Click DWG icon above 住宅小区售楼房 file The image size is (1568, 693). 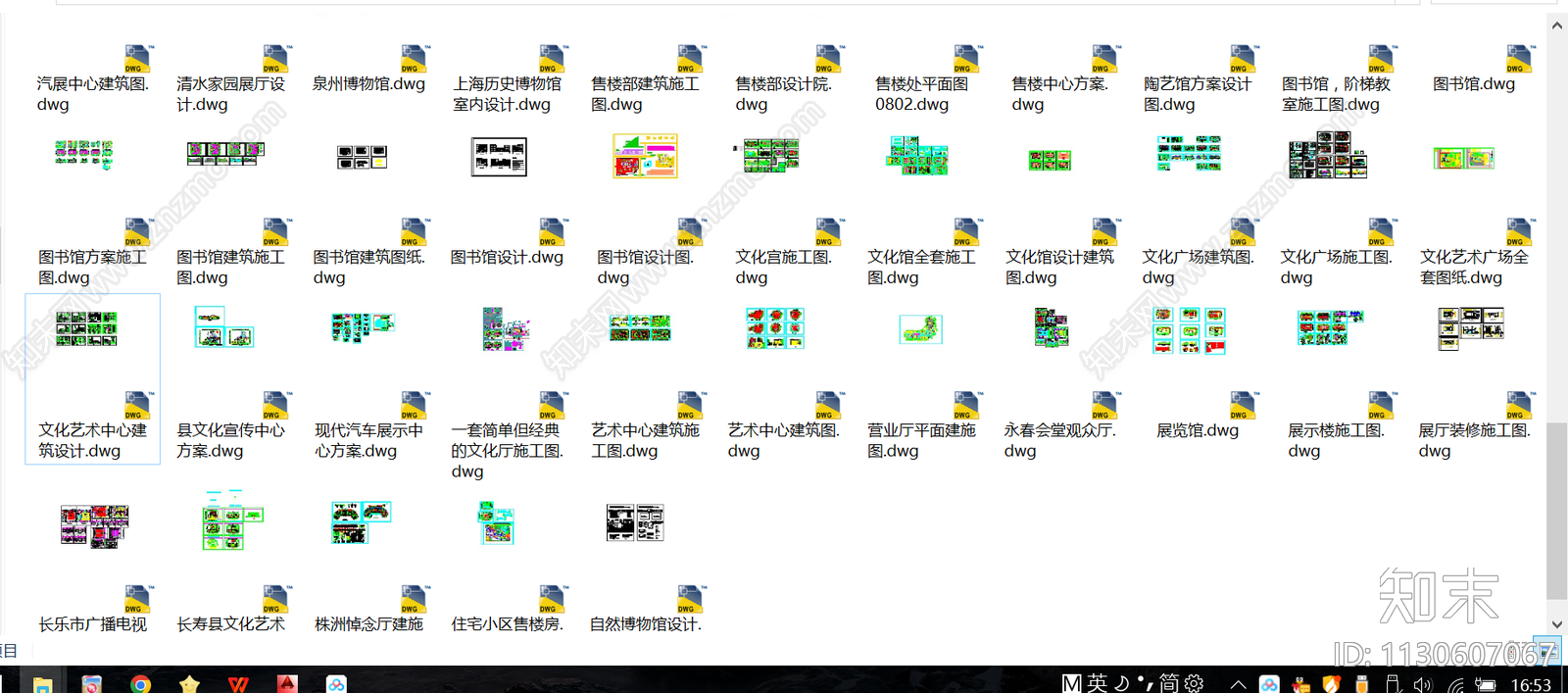(x=552, y=599)
